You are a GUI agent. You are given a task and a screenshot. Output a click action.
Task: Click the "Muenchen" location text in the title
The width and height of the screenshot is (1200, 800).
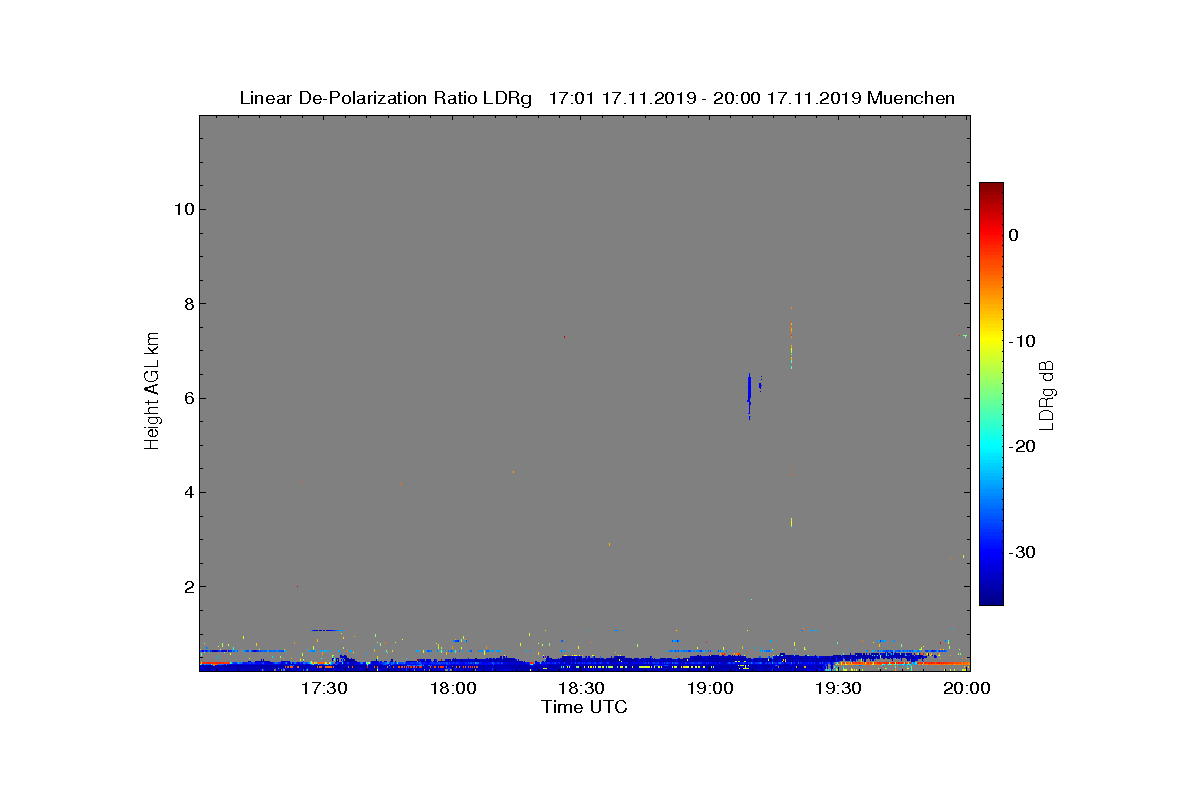pos(911,98)
